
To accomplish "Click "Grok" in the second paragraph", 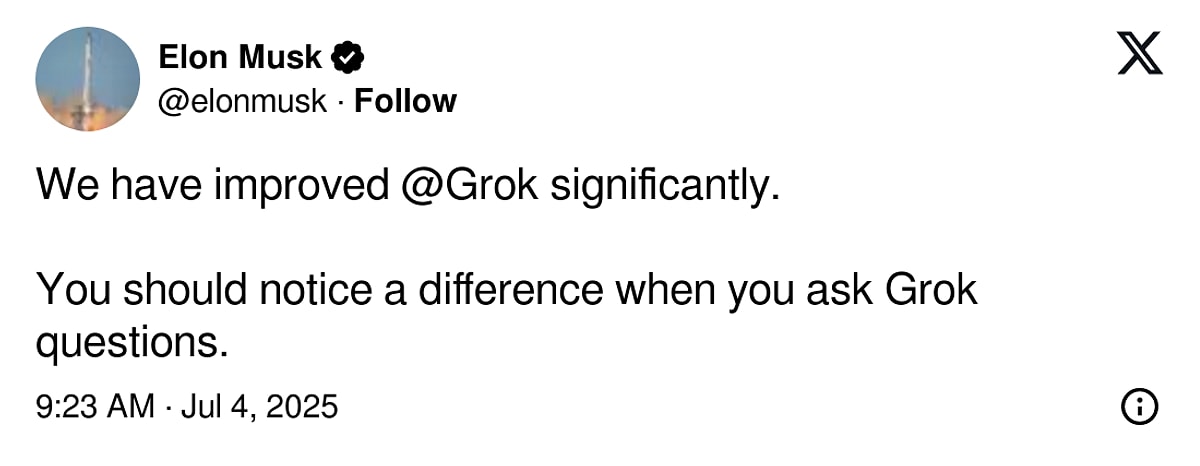I will click(932, 291).
